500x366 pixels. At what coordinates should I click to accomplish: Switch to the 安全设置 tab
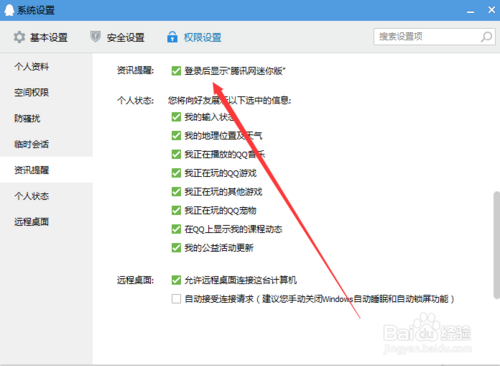(x=117, y=37)
